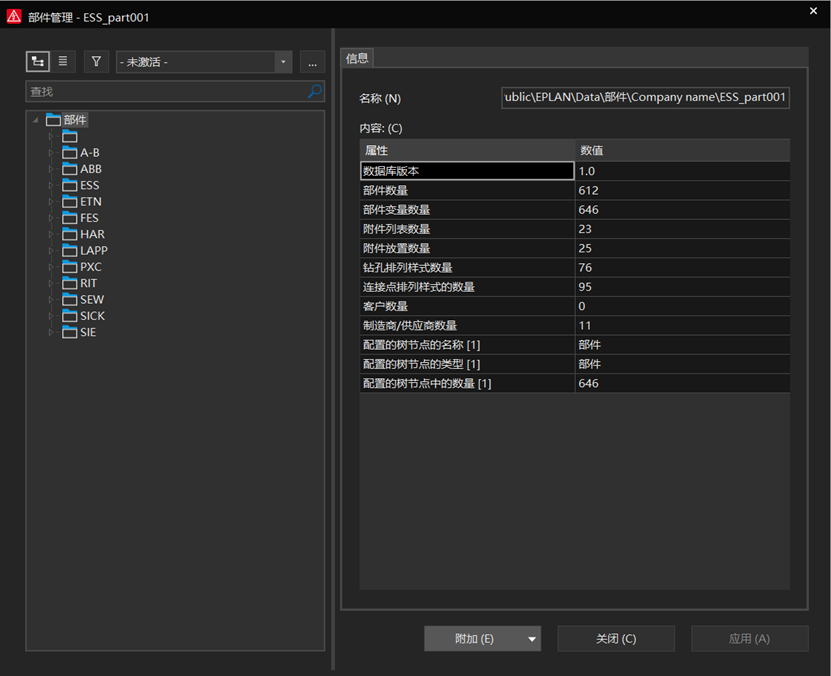Viewport: 831px width, 676px height.
Task: Close the 部件管理 window
Action: point(814,11)
